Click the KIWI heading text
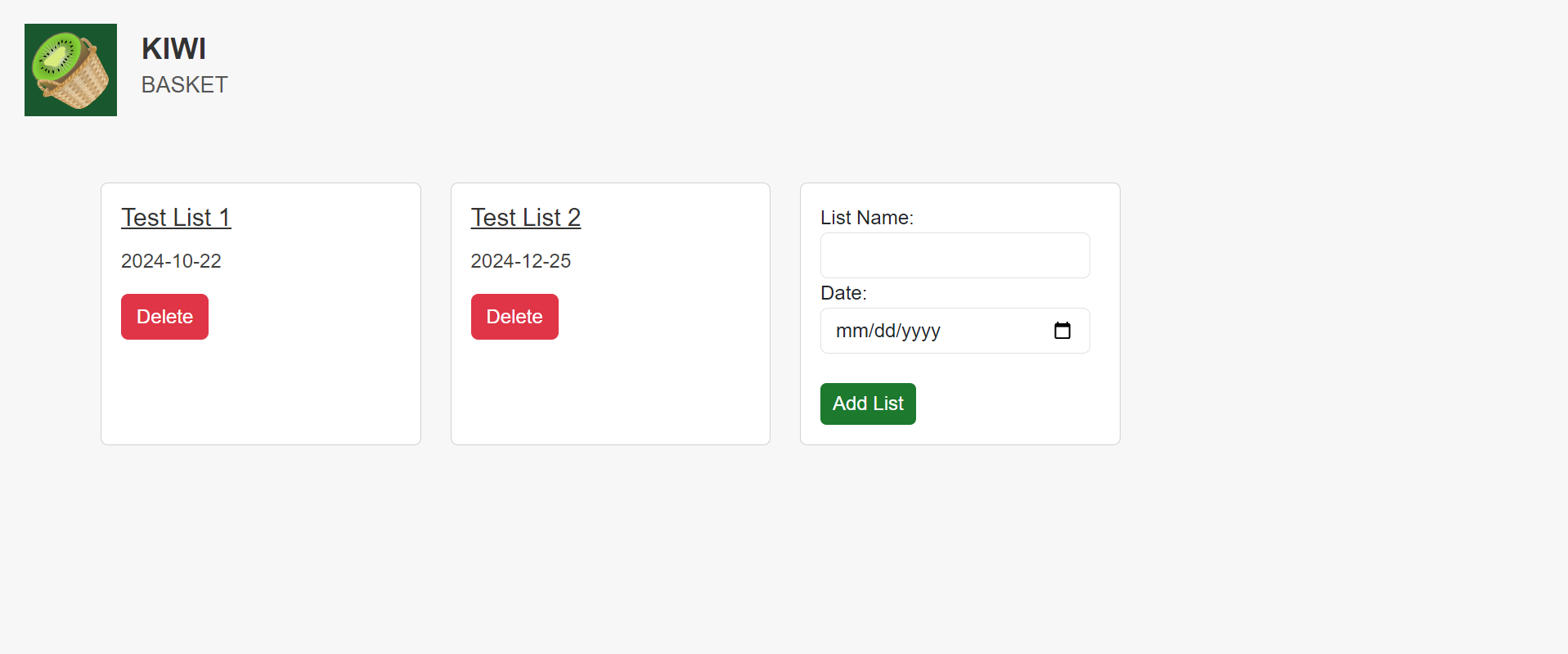This screenshot has height=654, width=1568. click(x=173, y=49)
